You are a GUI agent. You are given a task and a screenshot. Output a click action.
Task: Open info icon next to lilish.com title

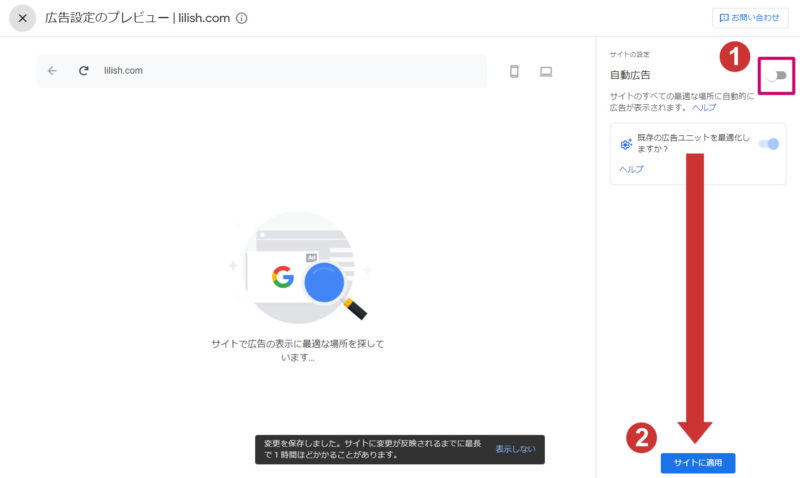pos(242,18)
